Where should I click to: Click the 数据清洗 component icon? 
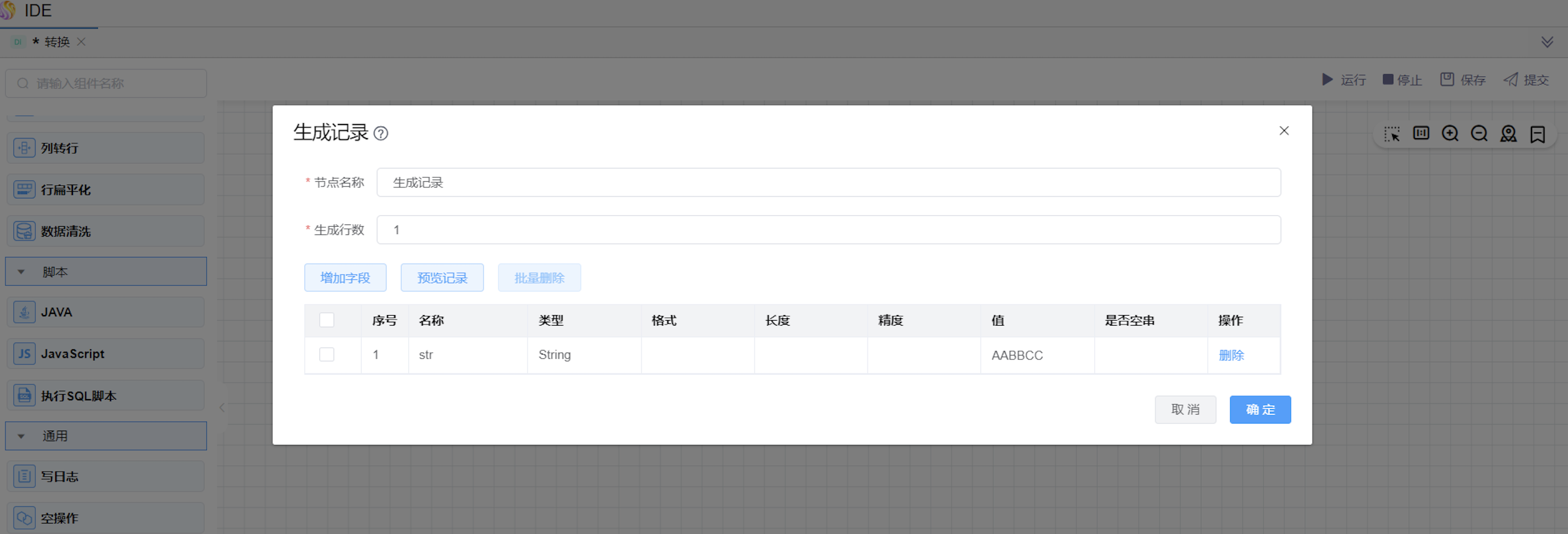(24, 232)
